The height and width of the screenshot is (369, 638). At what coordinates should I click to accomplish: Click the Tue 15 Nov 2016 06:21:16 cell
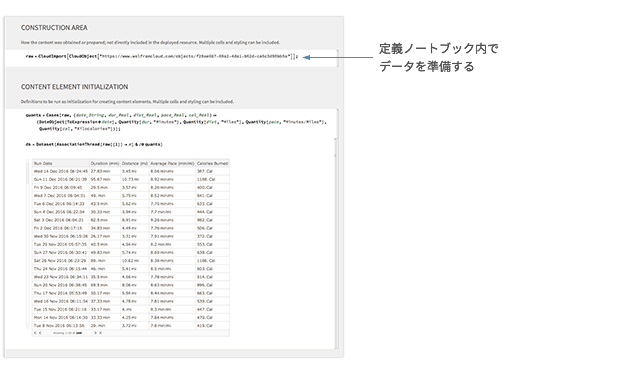coord(61,310)
